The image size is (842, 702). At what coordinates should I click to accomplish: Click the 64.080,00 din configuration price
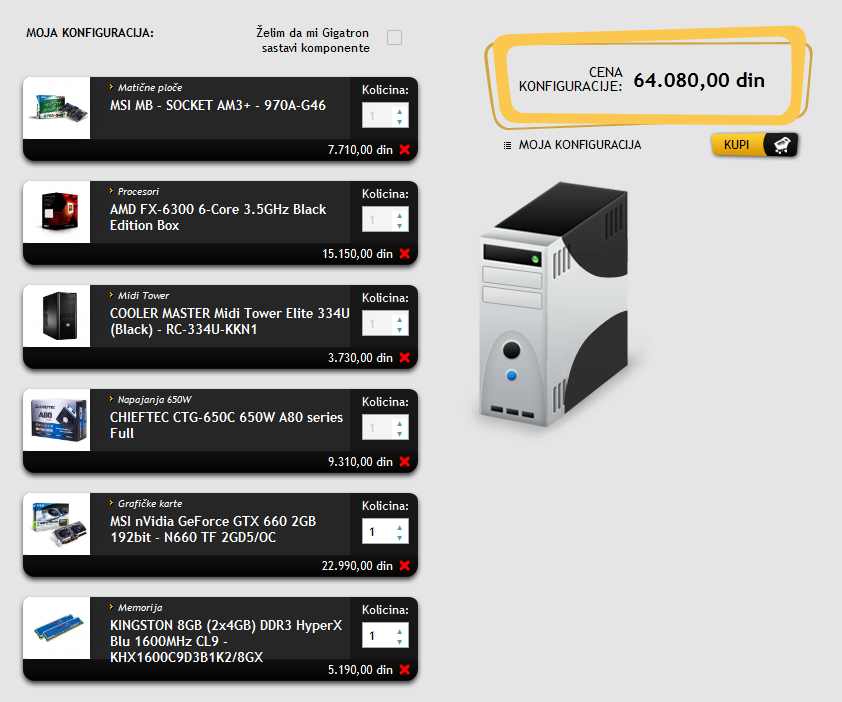[x=699, y=81]
